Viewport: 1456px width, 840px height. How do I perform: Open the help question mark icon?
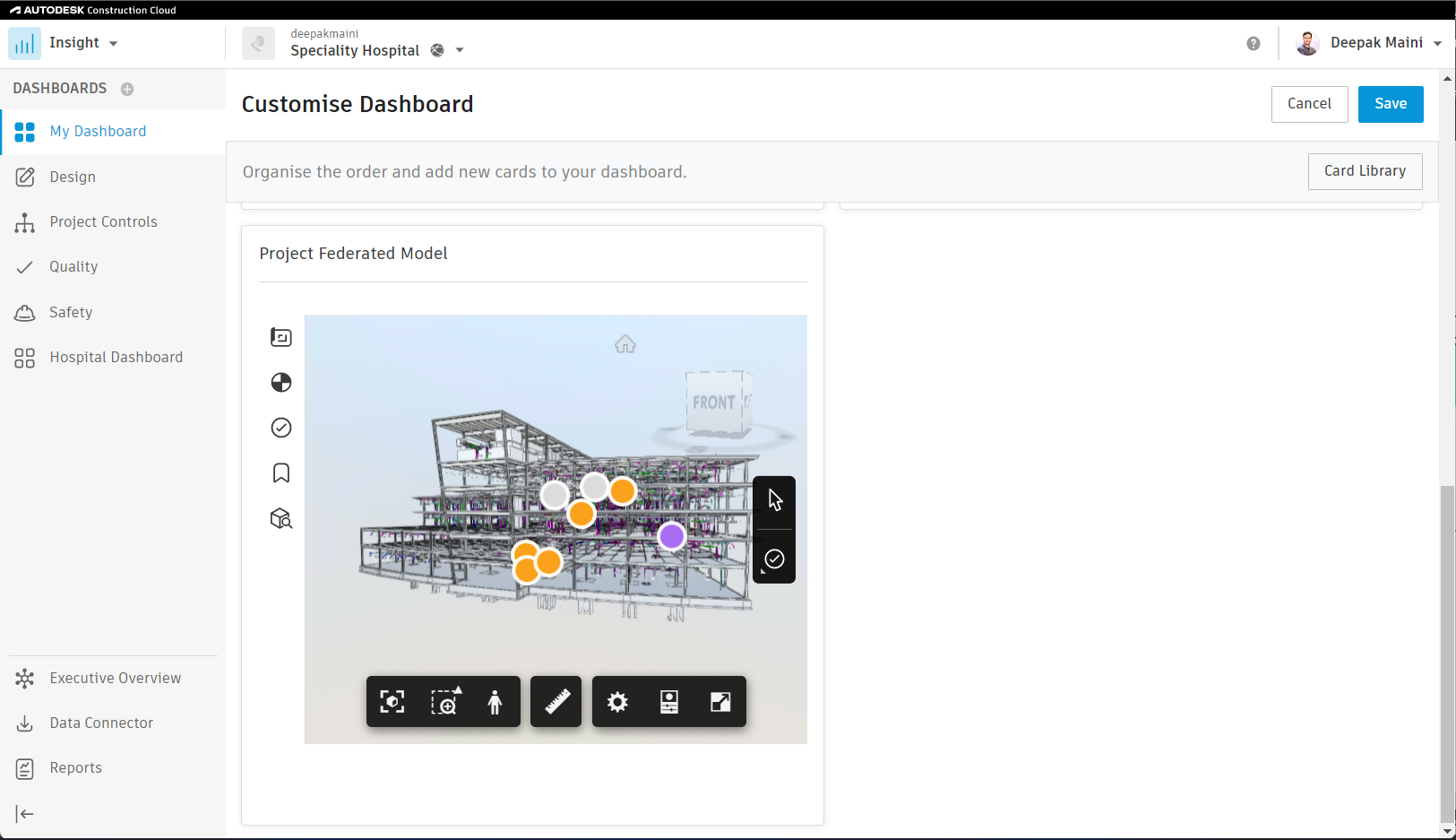tap(1254, 43)
